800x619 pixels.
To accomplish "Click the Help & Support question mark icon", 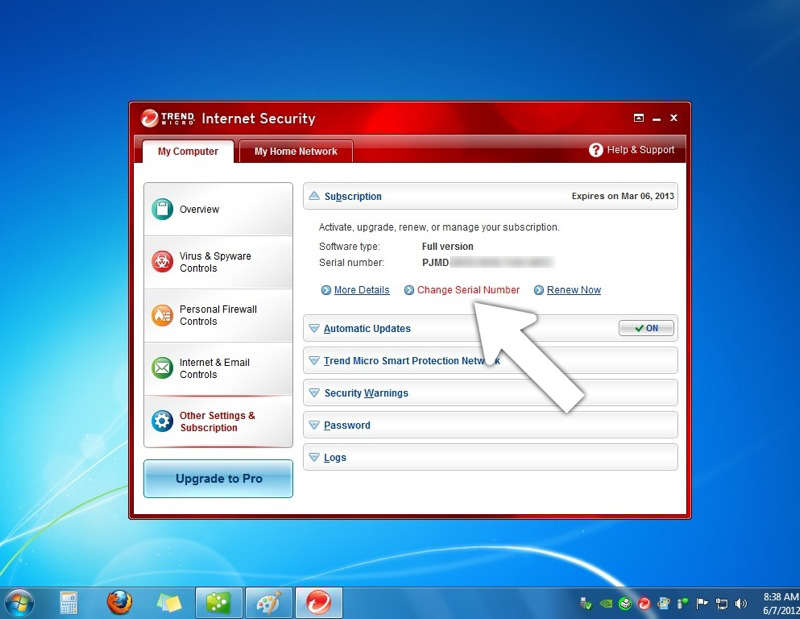I will click(x=595, y=150).
